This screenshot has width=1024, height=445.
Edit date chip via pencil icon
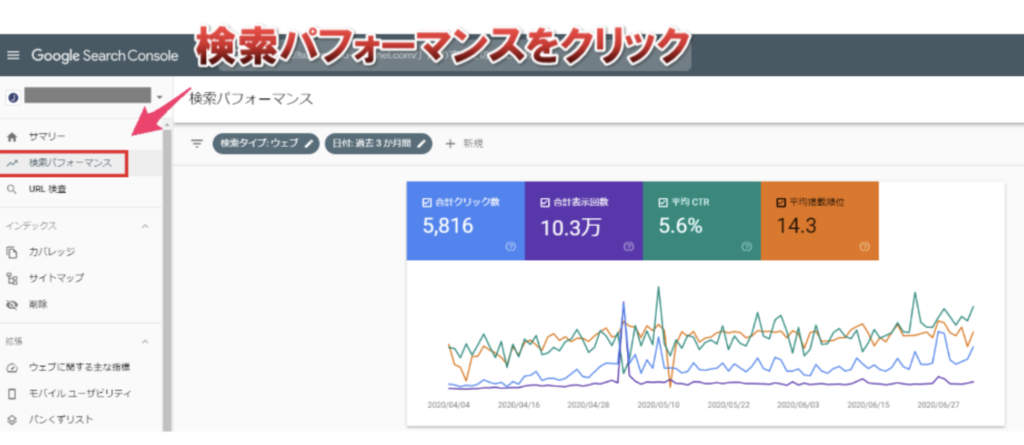click(422, 143)
